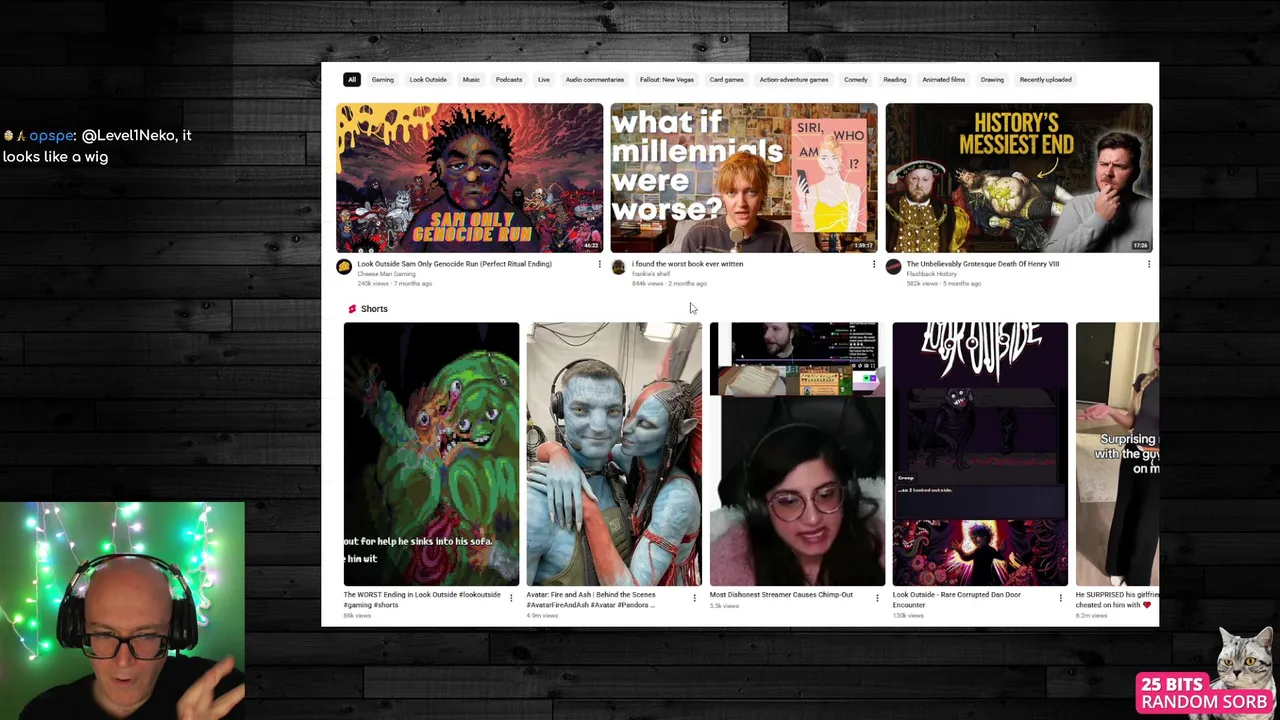Click the Flashback History channel avatar
The width and height of the screenshot is (1280, 720).
tap(893, 267)
